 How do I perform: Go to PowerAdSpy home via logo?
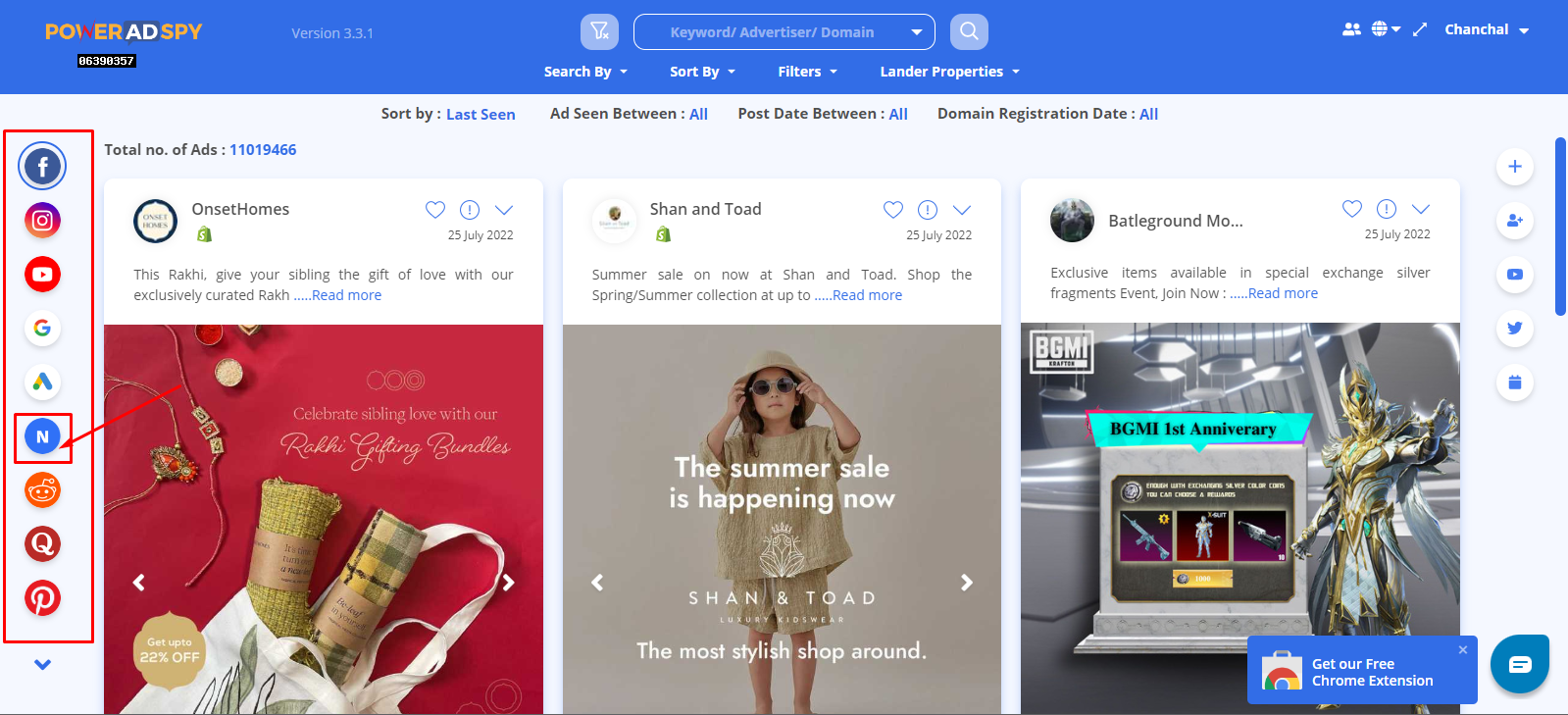coord(124,31)
